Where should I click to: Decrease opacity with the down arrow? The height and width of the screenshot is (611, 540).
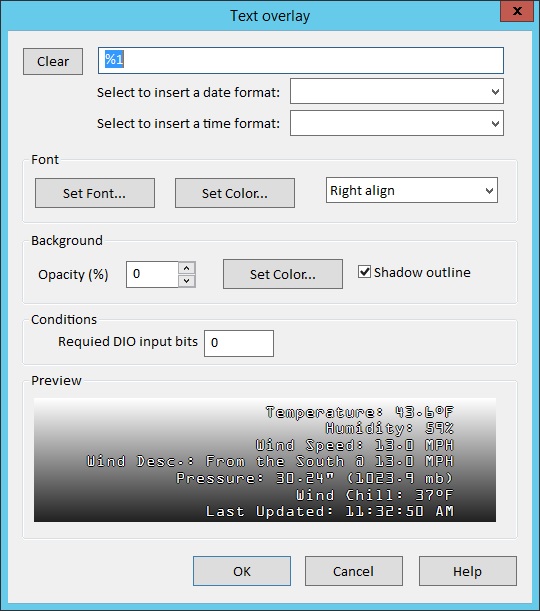[x=187, y=281]
